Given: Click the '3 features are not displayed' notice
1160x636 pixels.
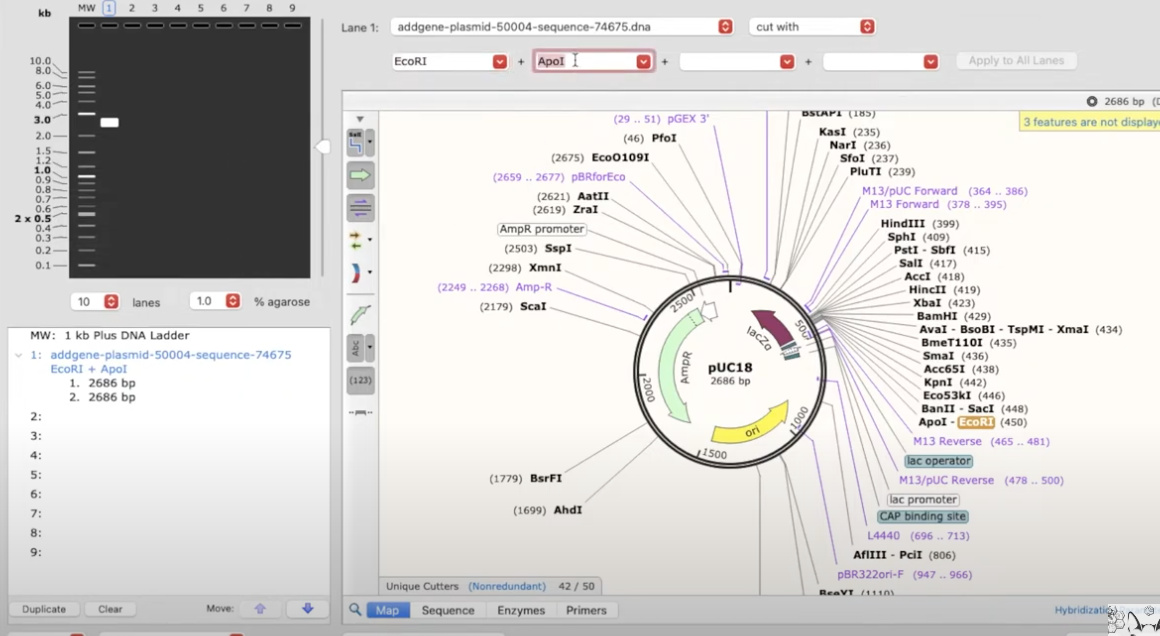Looking at the screenshot, I should (1089, 122).
